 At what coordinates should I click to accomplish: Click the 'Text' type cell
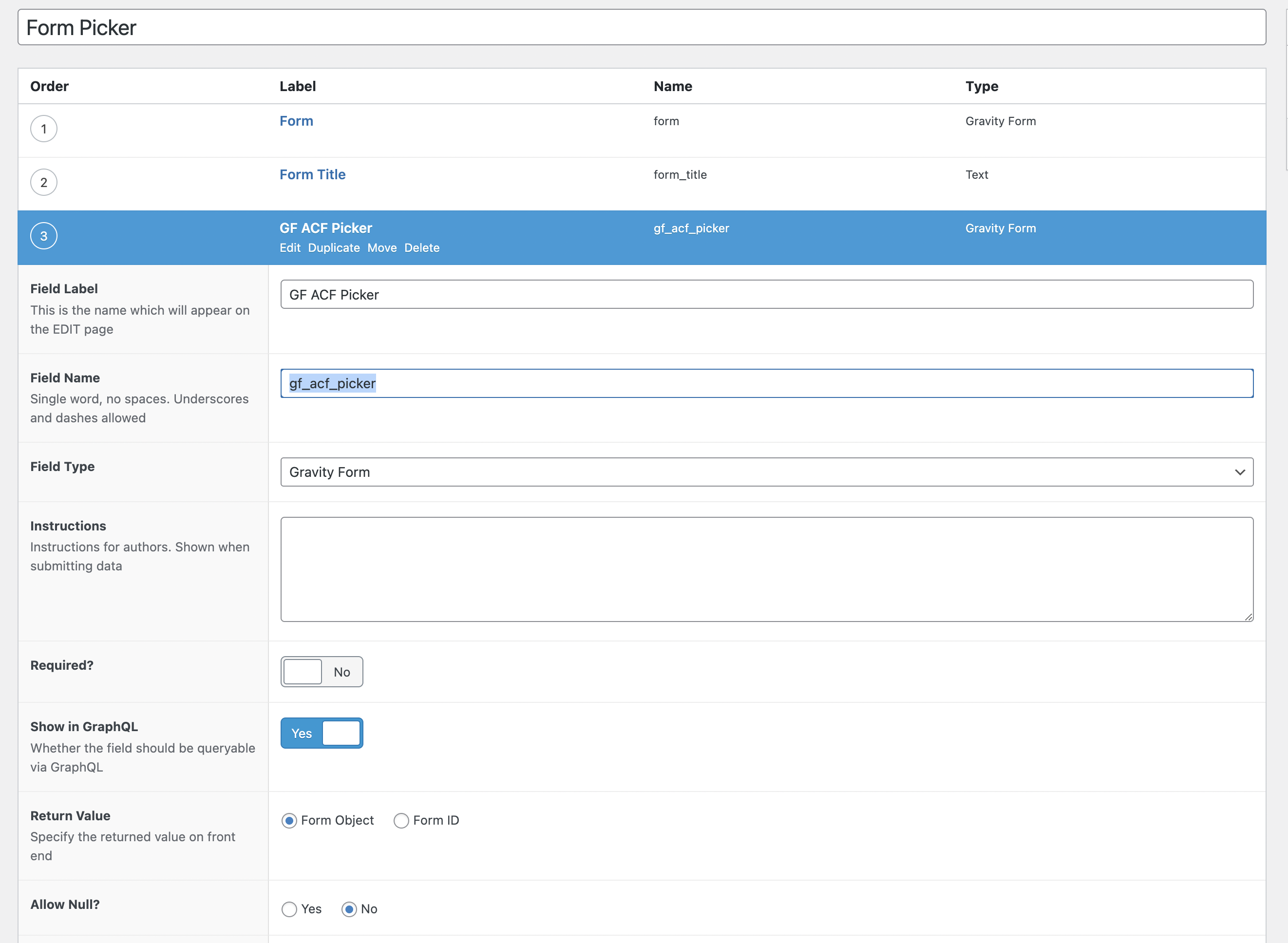pyautogui.click(x=977, y=175)
